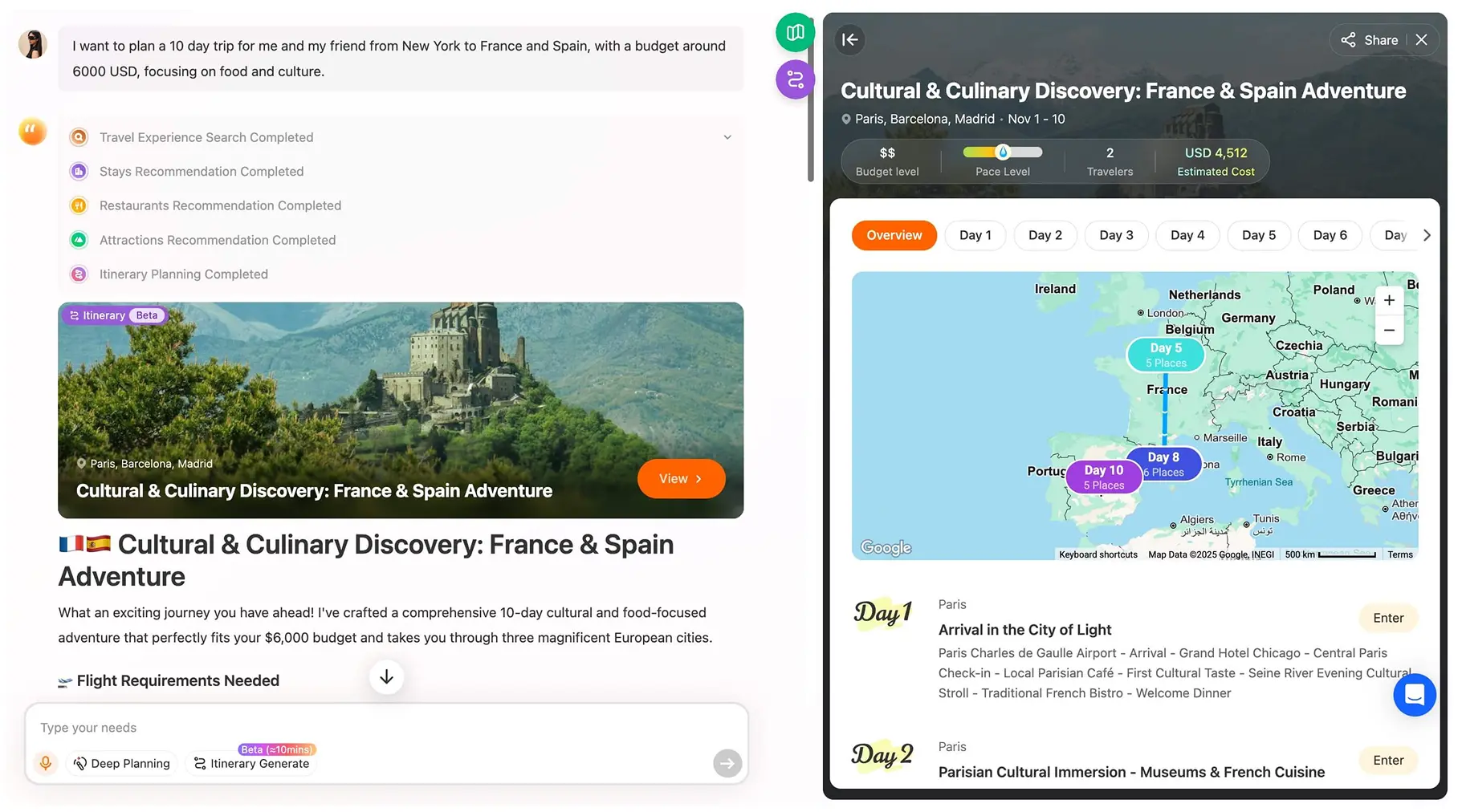The image size is (1458, 812).
Task: Click the Day 5 map marker
Action: (x=1166, y=355)
